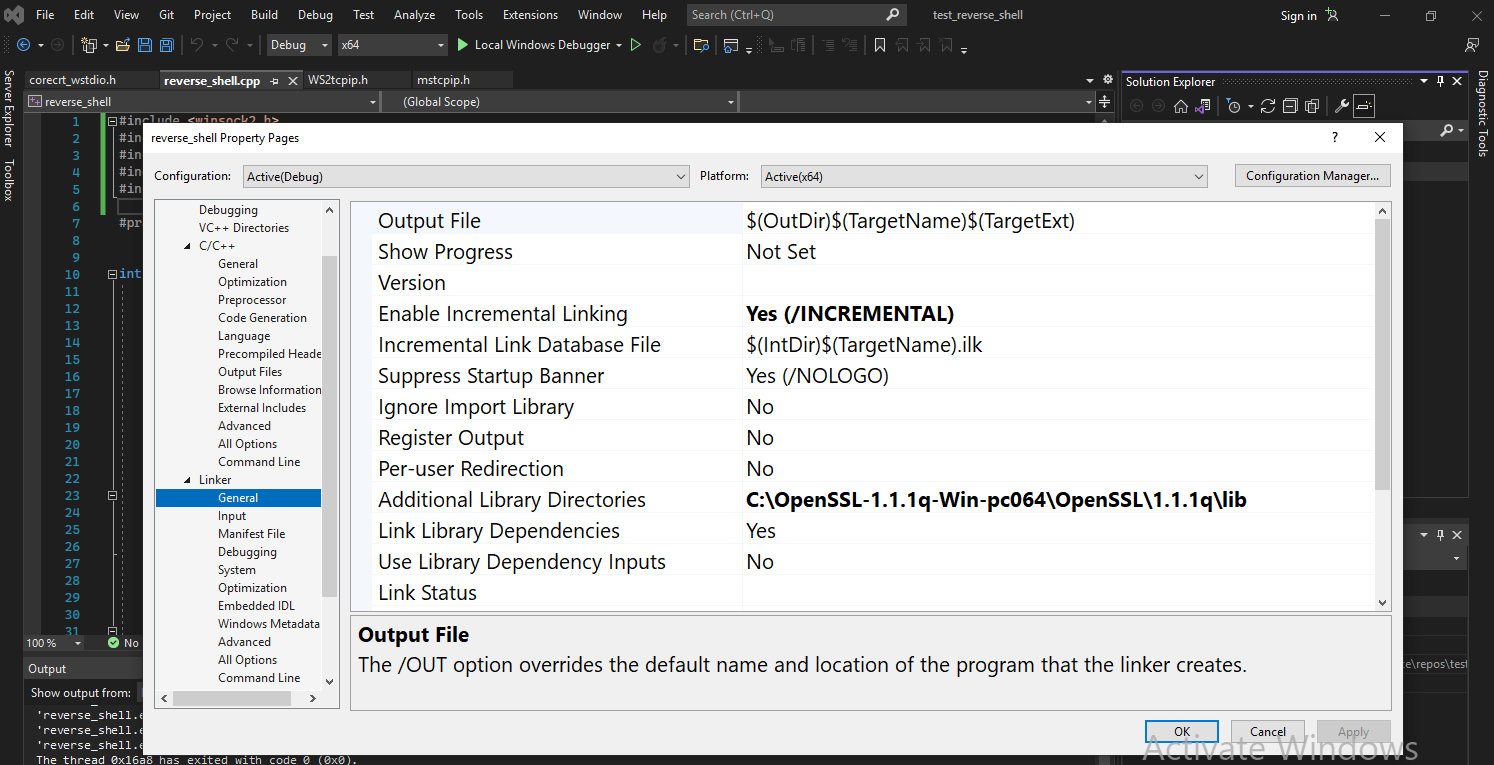
Task: Click the Solution Explorer Home icon
Action: (x=1181, y=106)
